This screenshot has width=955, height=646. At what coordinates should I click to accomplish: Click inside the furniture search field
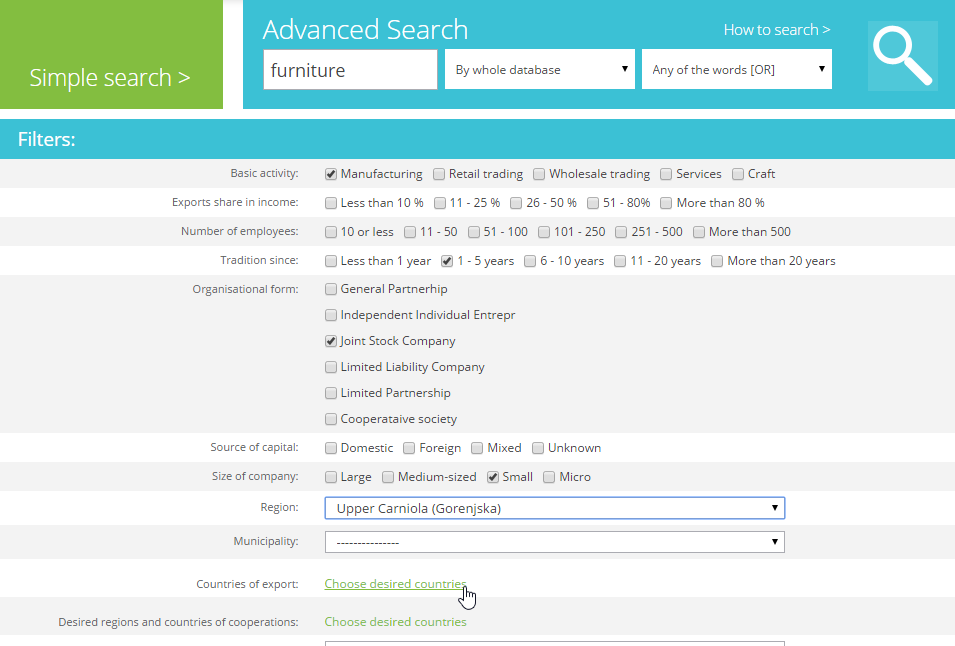click(x=350, y=69)
